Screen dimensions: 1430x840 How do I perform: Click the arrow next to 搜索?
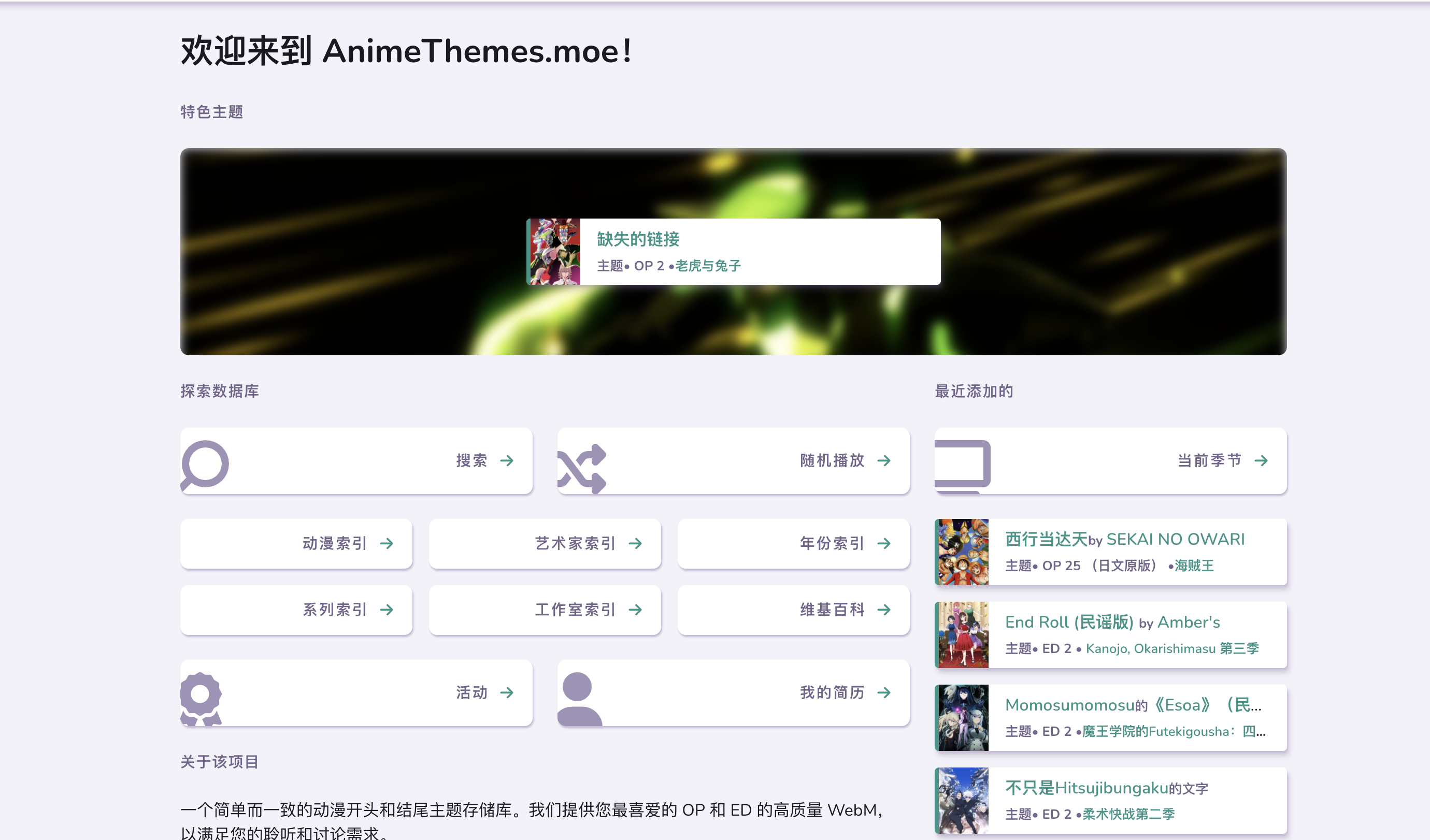[507, 460]
